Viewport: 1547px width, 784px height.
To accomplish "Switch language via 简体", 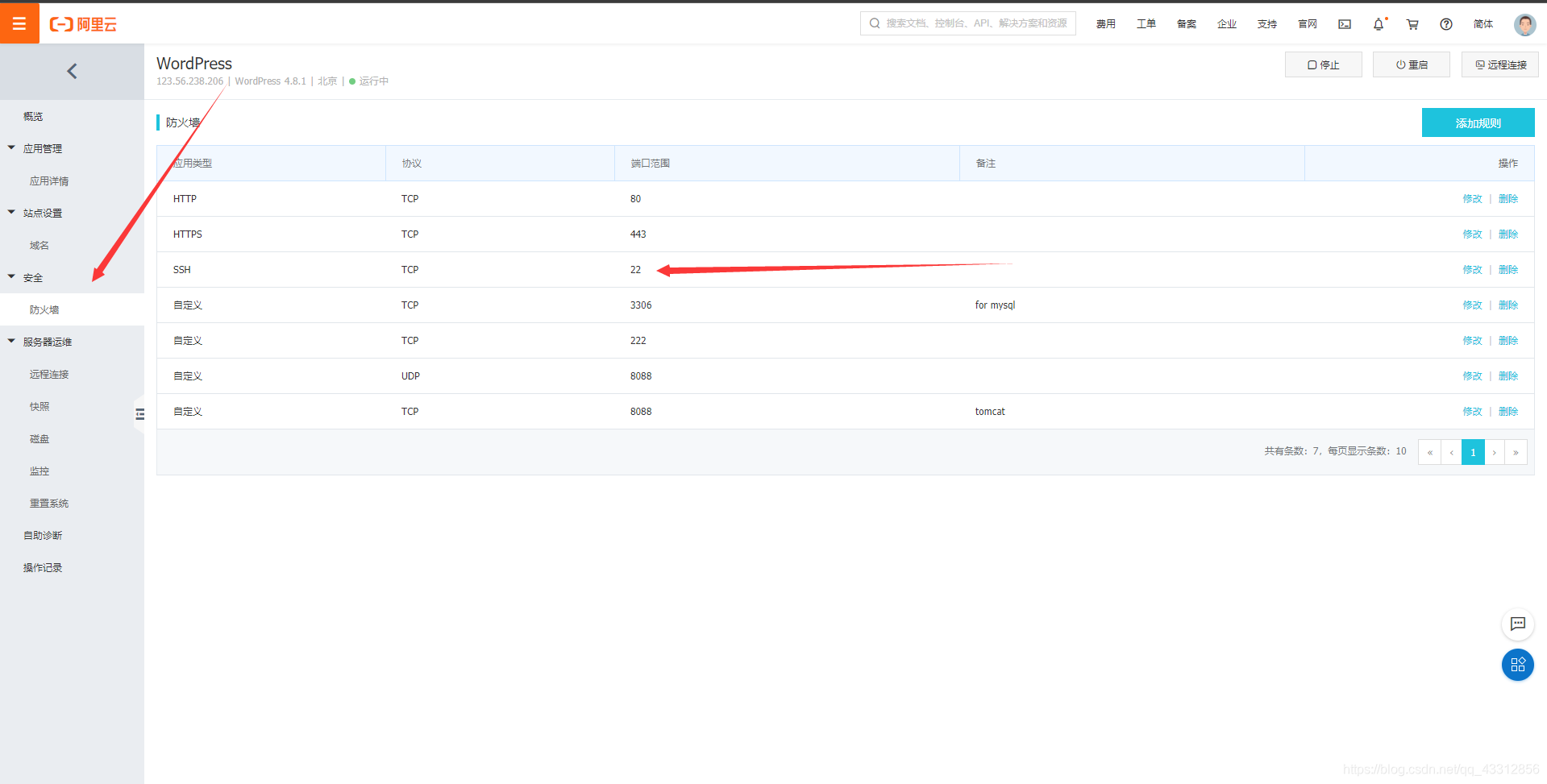I will (x=1483, y=24).
